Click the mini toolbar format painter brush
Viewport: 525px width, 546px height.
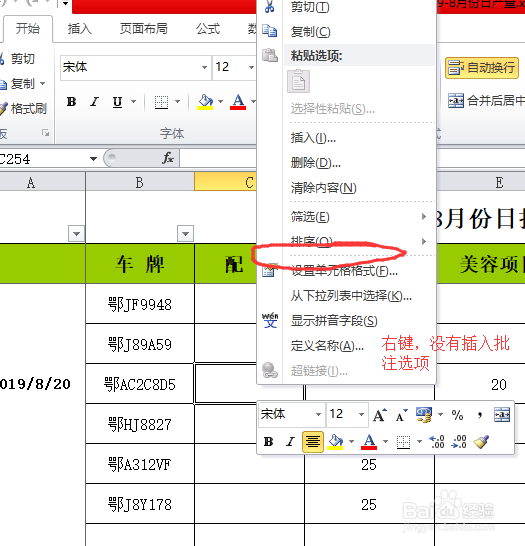coord(481,442)
